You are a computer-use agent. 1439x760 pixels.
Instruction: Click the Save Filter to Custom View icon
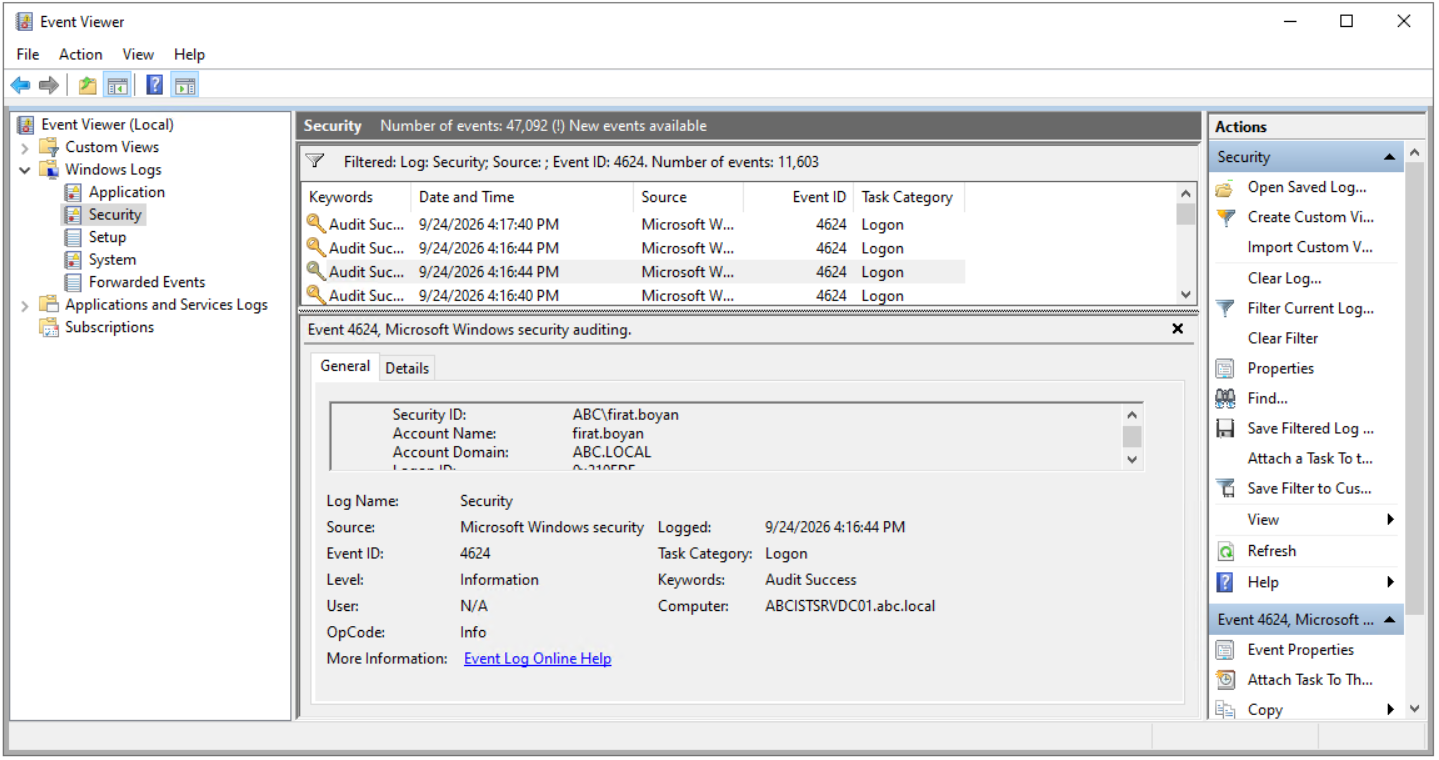[x=1225, y=489]
